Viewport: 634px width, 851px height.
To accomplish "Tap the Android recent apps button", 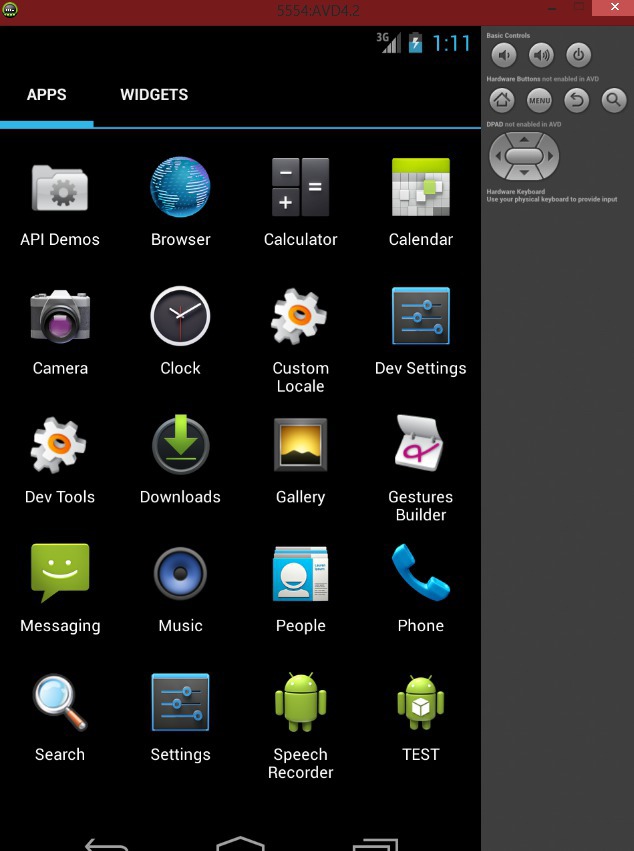I will point(375,844).
